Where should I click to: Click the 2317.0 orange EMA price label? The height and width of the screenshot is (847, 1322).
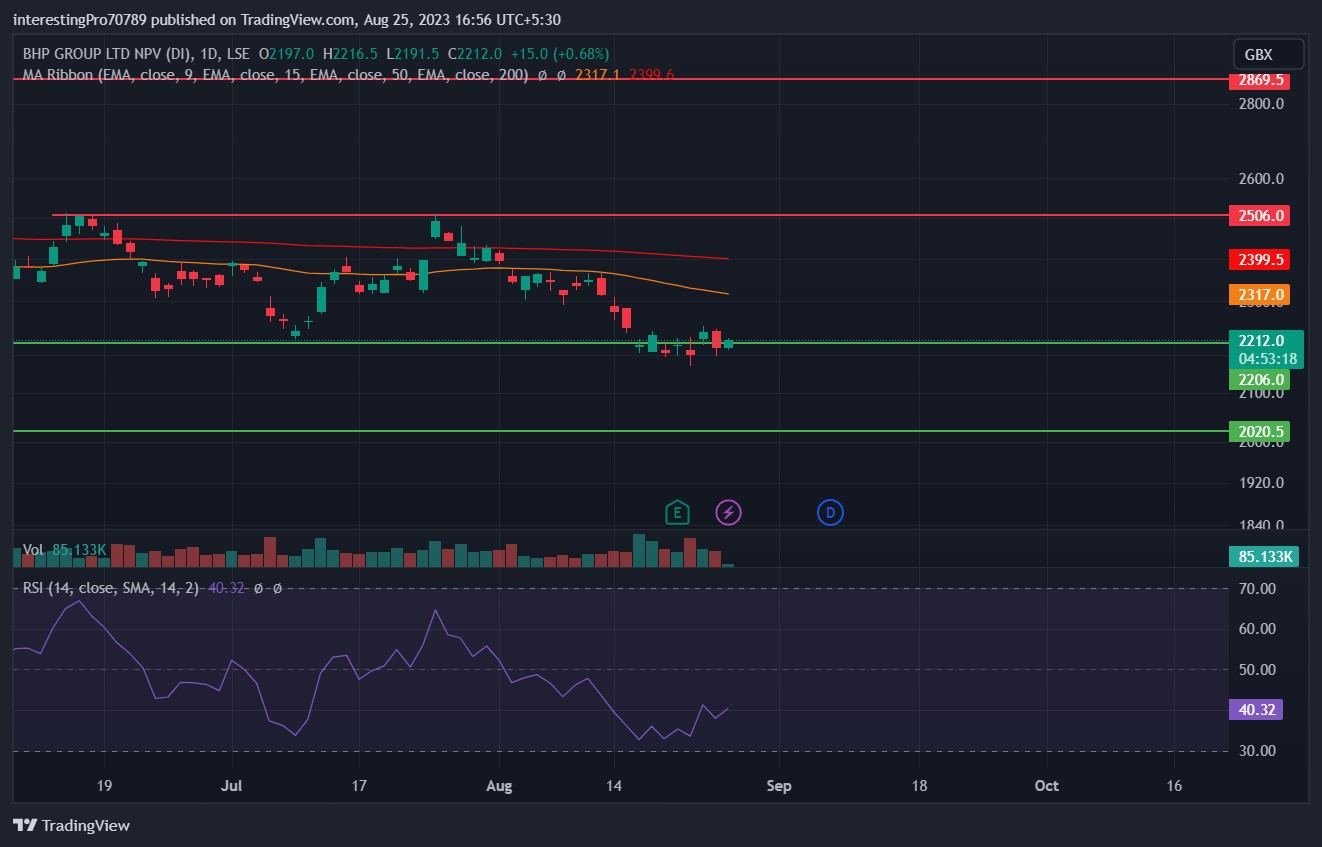[x=1260, y=294]
